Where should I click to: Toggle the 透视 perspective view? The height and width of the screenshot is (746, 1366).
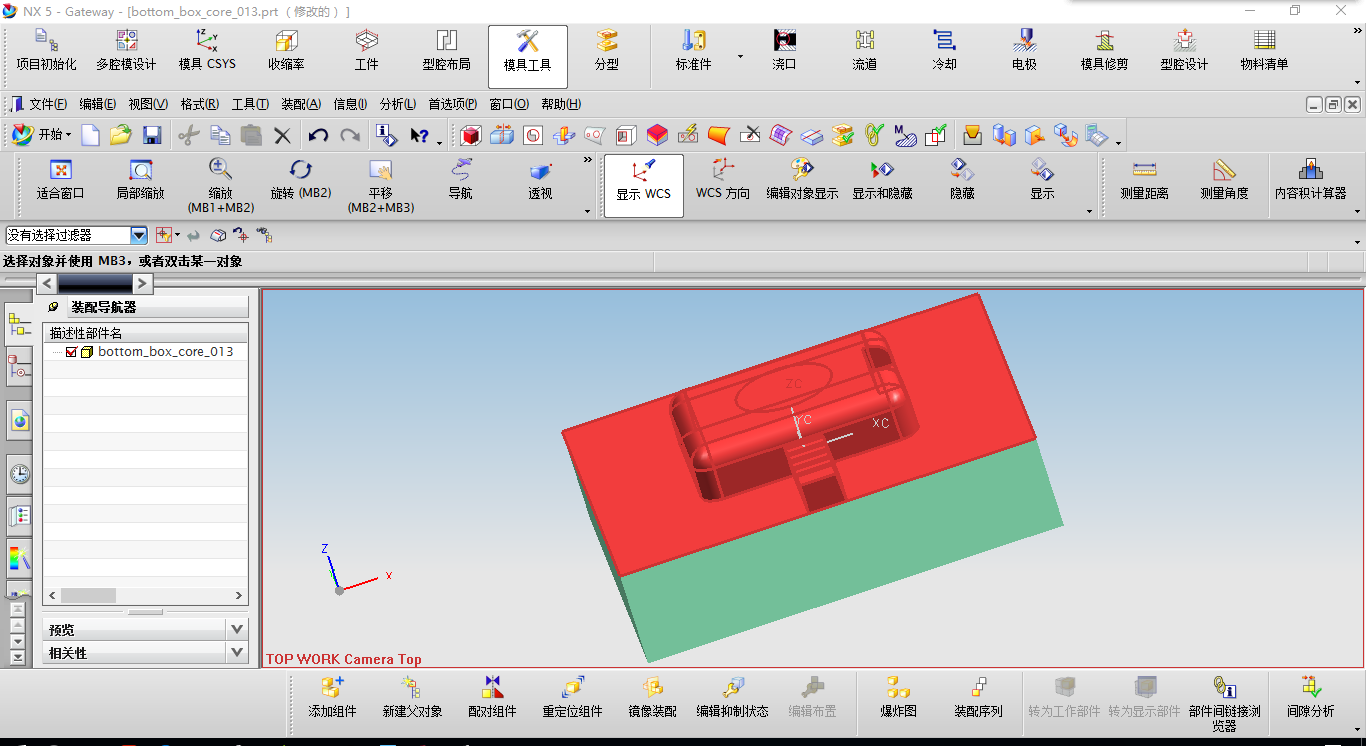(x=540, y=171)
